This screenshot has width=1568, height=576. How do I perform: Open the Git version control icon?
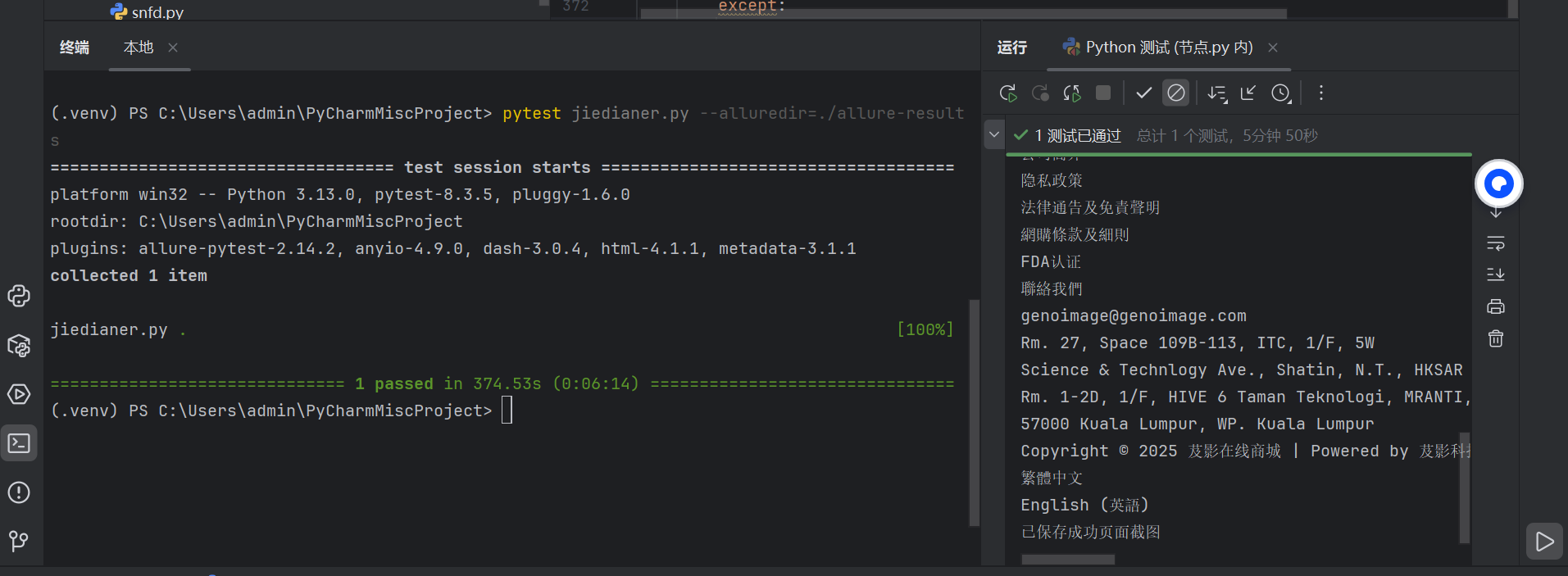[19, 541]
